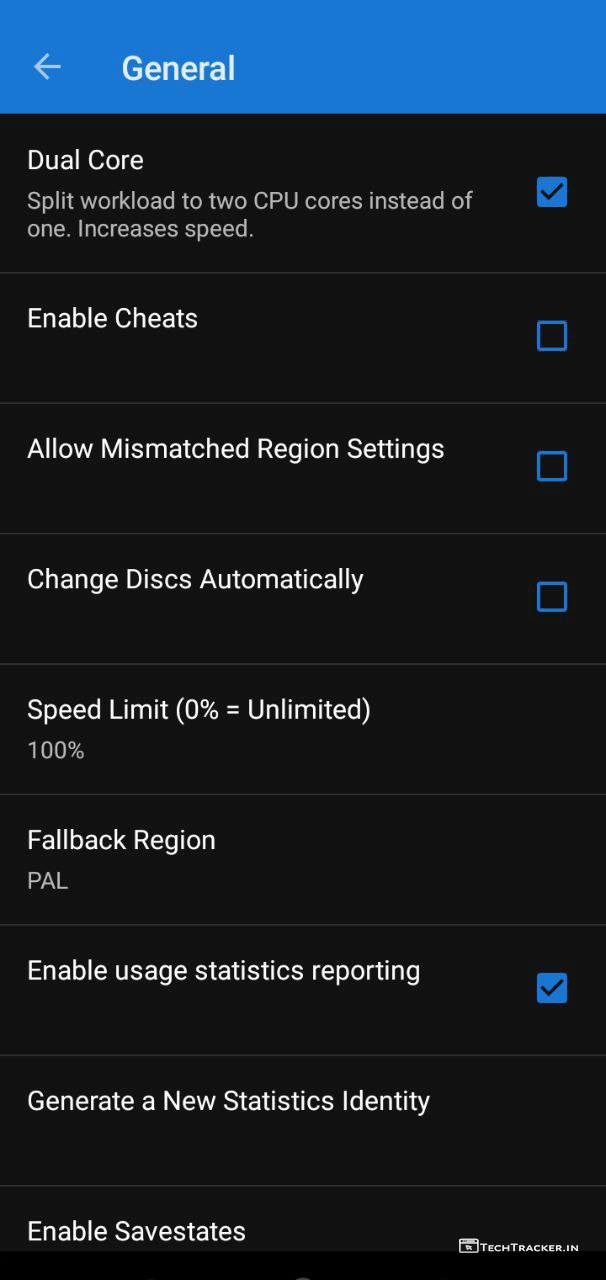Tap the back arrow icon
Screen dimensions: 606x1280
(47, 67)
